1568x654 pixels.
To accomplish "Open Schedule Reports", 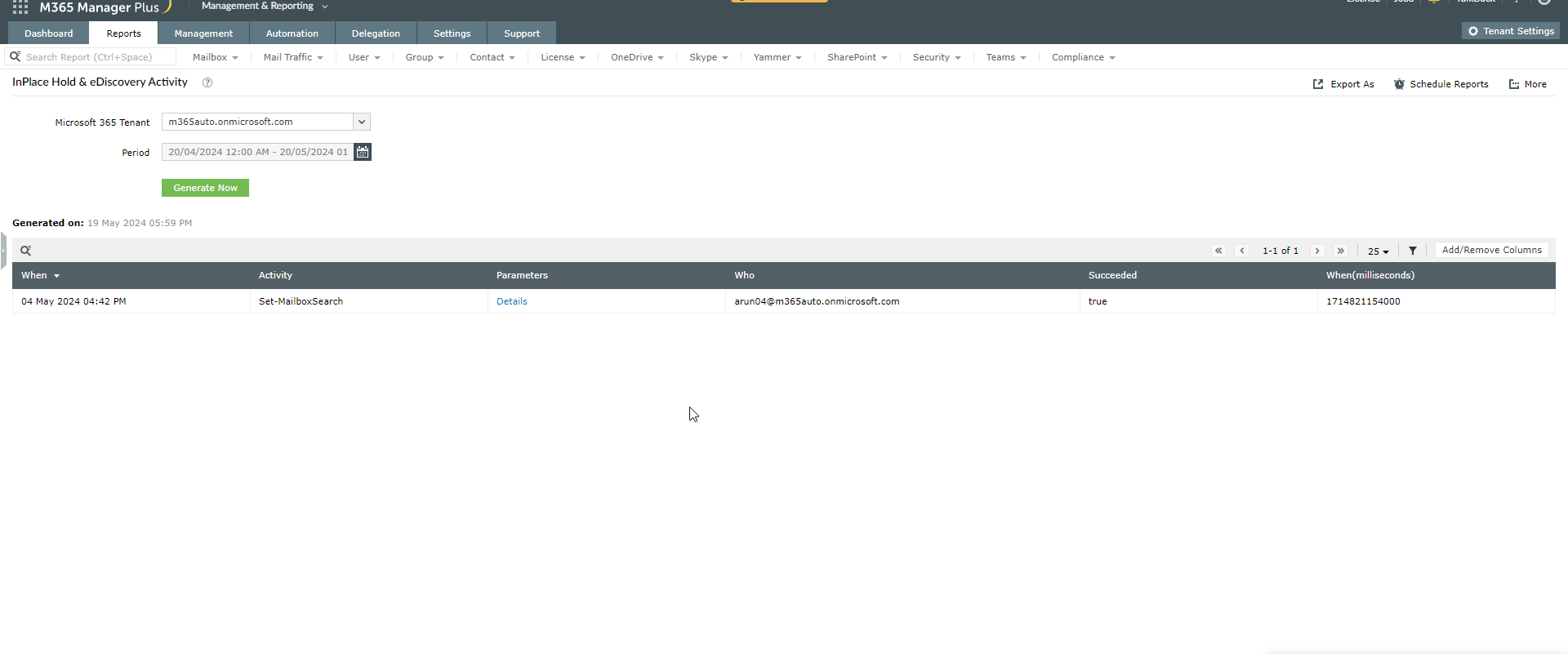I will (x=1441, y=84).
